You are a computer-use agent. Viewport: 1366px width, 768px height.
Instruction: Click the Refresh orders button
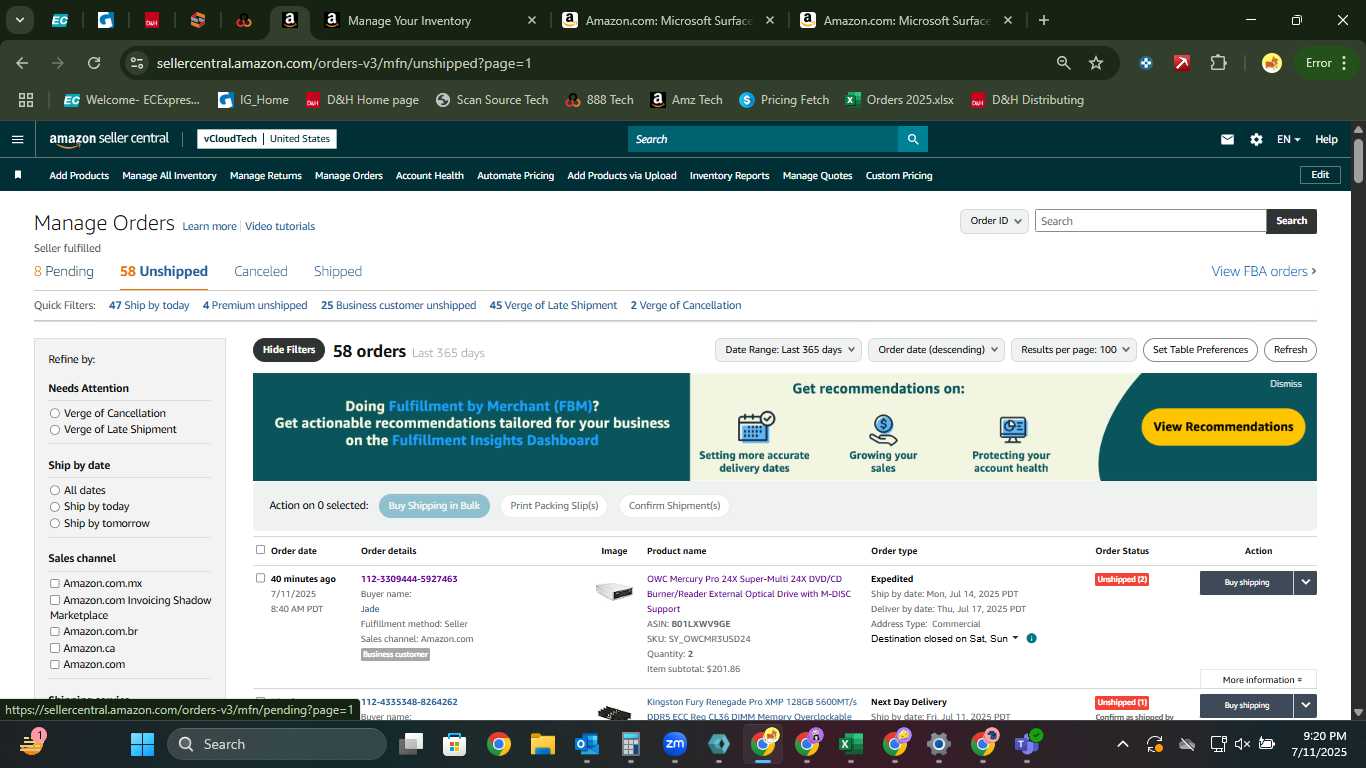click(1290, 350)
